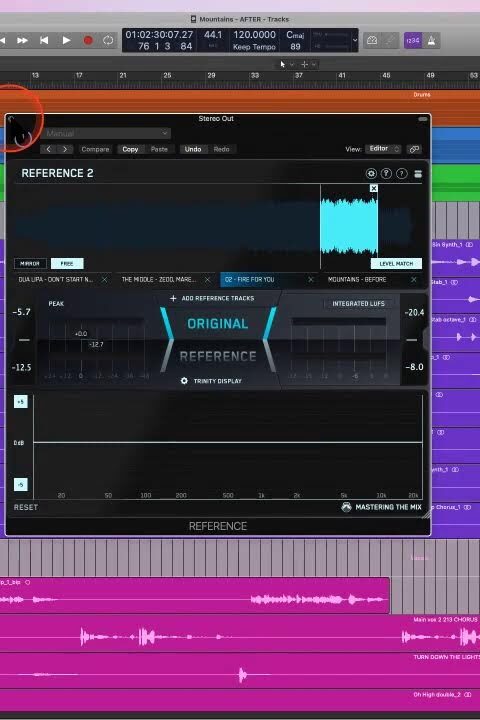Click the RESET label in plugin
Image resolution: width=480 pixels, height=720 pixels.
click(26, 507)
